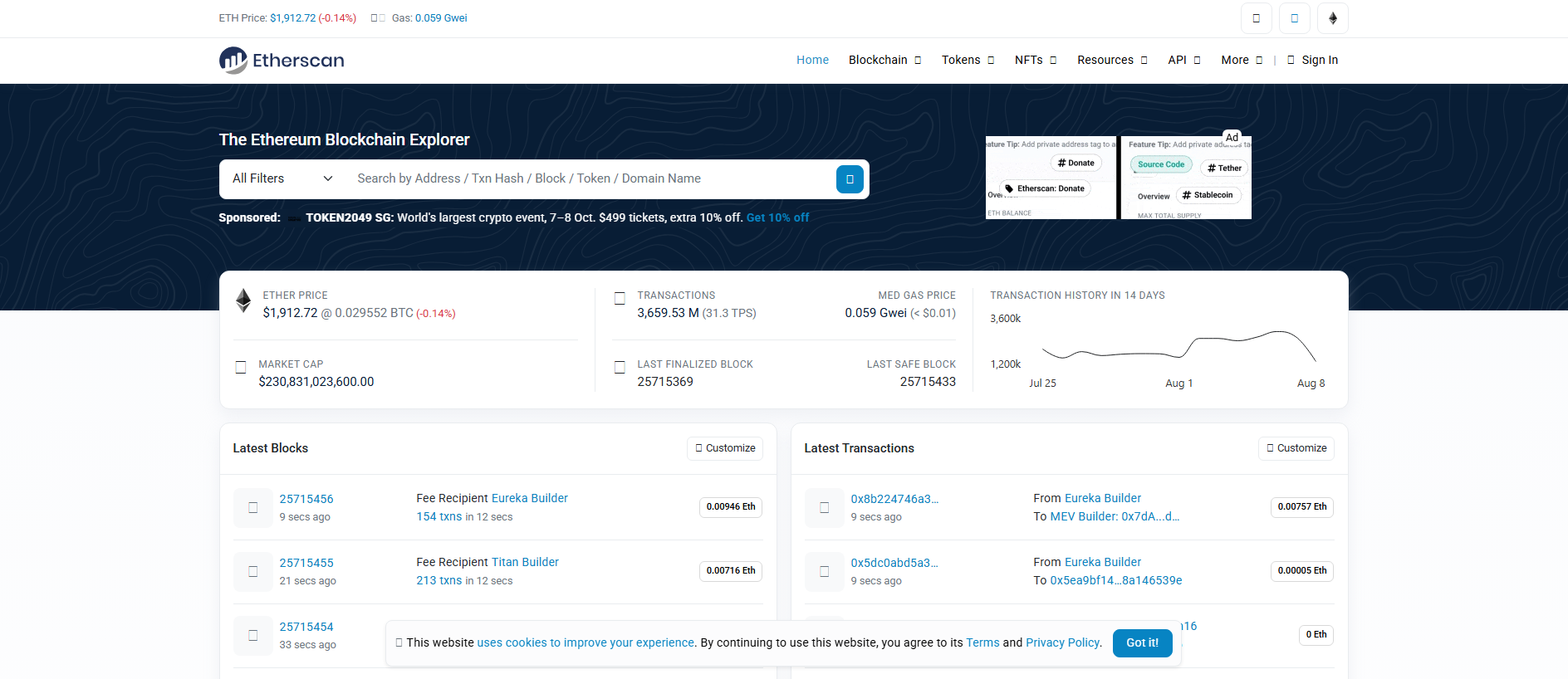Click the 0.00757 Eth amount badge
The height and width of the screenshot is (679, 1568).
coord(1302,507)
